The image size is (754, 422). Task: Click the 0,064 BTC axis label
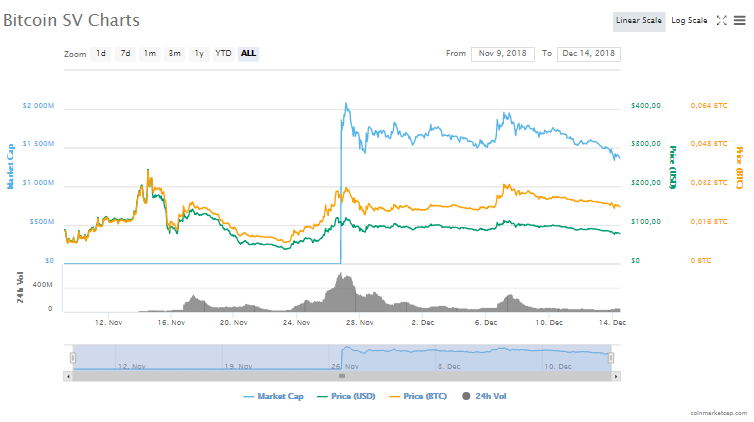709,106
